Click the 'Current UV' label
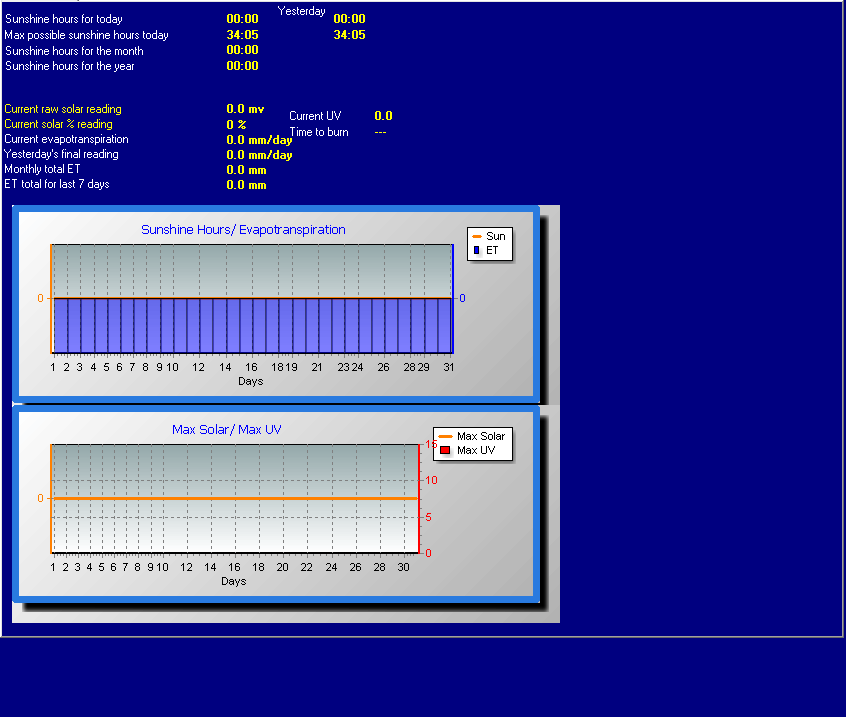The width and height of the screenshot is (846, 717). tap(315, 116)
